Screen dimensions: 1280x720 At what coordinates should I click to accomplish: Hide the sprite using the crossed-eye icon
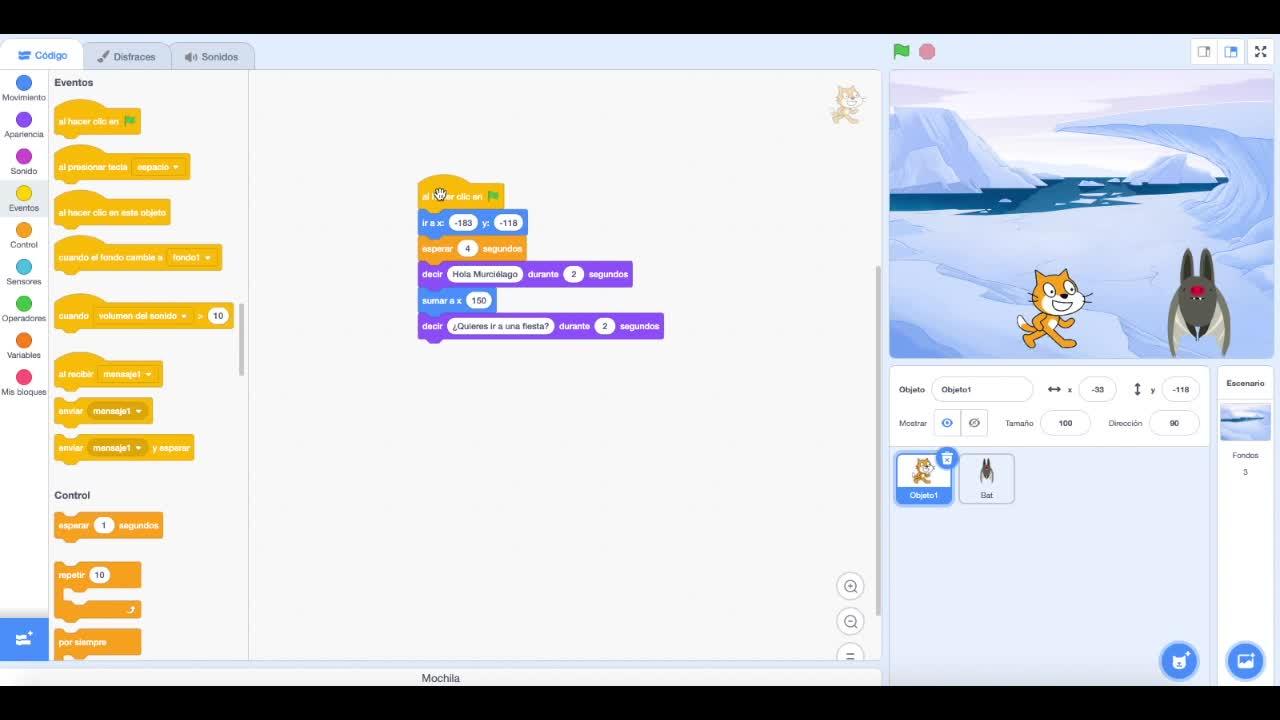pyautogui.click(x=974, y=423)
